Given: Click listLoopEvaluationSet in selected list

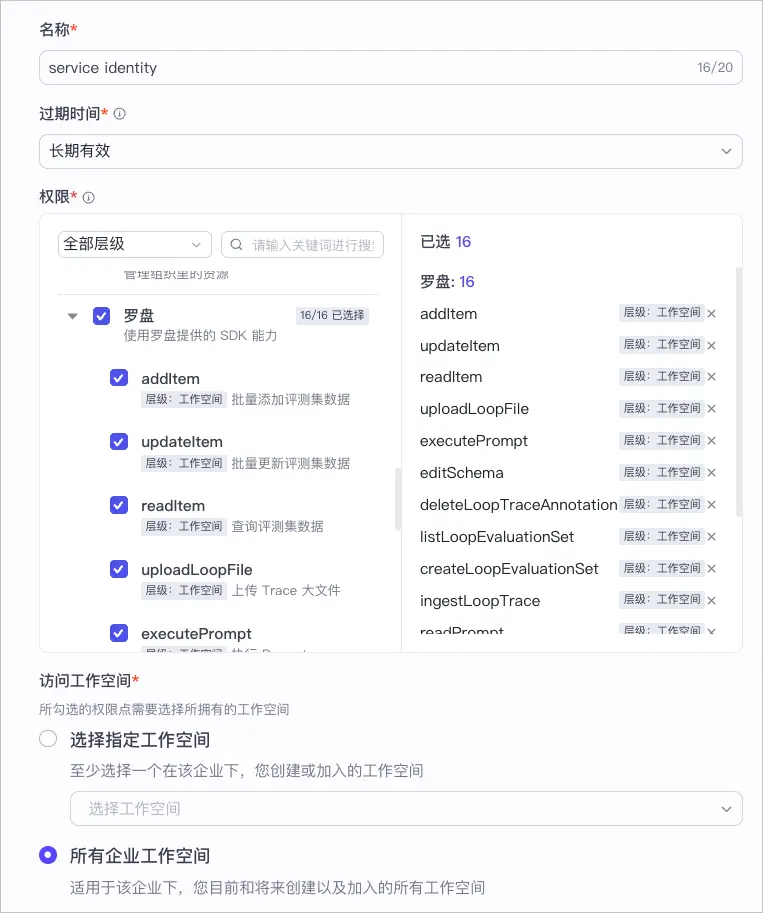Looking at the screenshot, I should point(497,537).
